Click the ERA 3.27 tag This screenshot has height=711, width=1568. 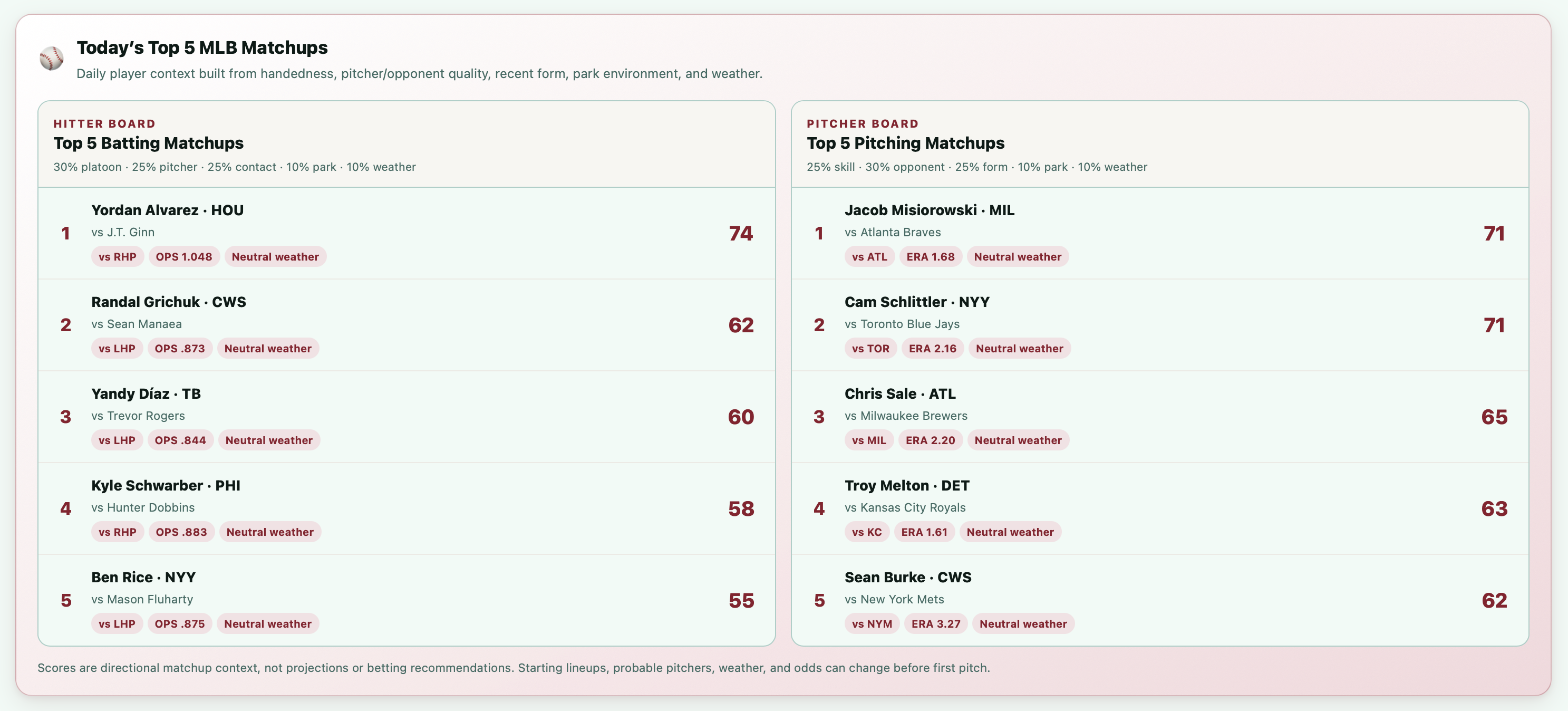click(x=935, y=624)
